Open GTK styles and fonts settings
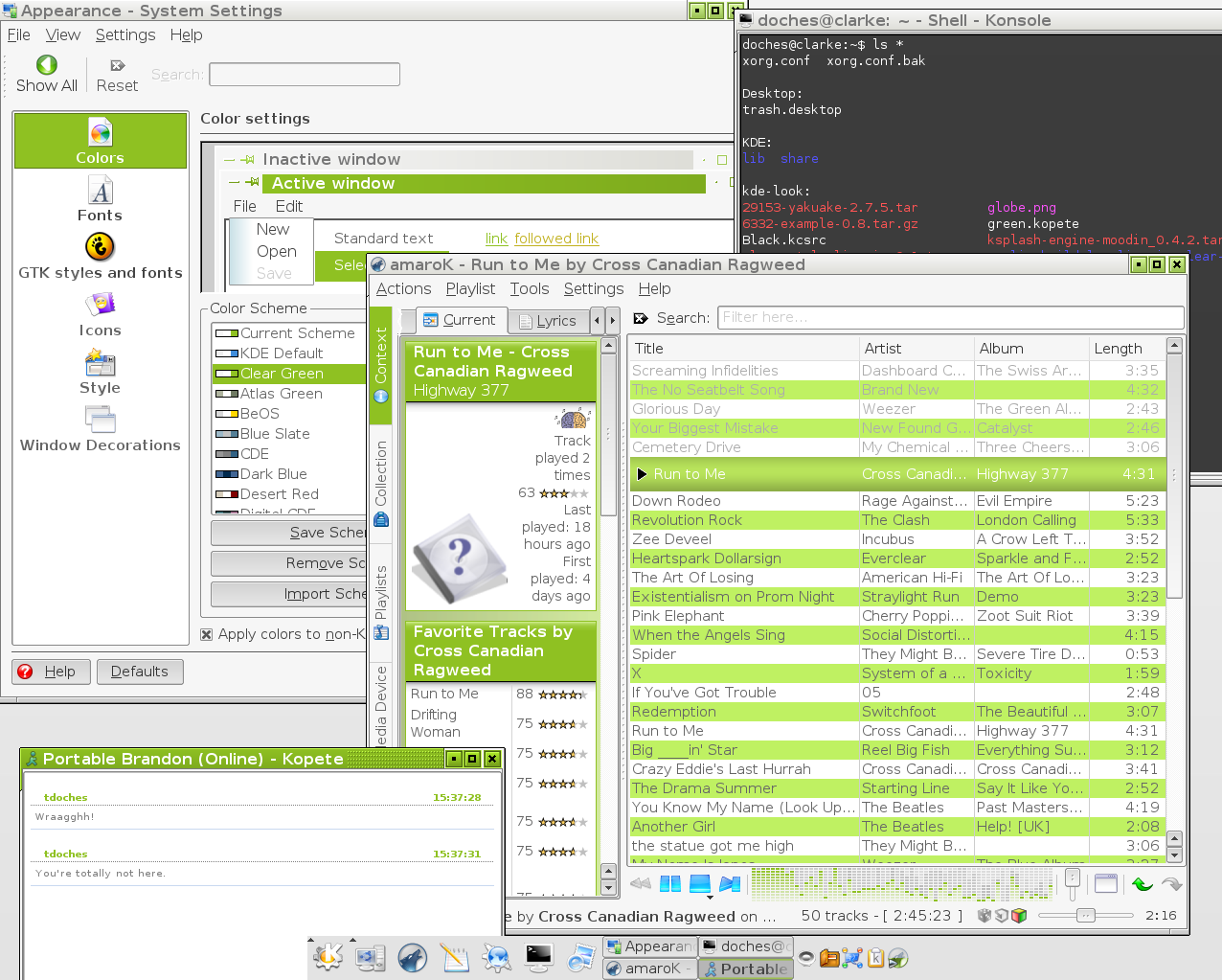Image resolution: width=1222 pixels, height=980 pixels. pyautogui.click(x=101, y=256)
